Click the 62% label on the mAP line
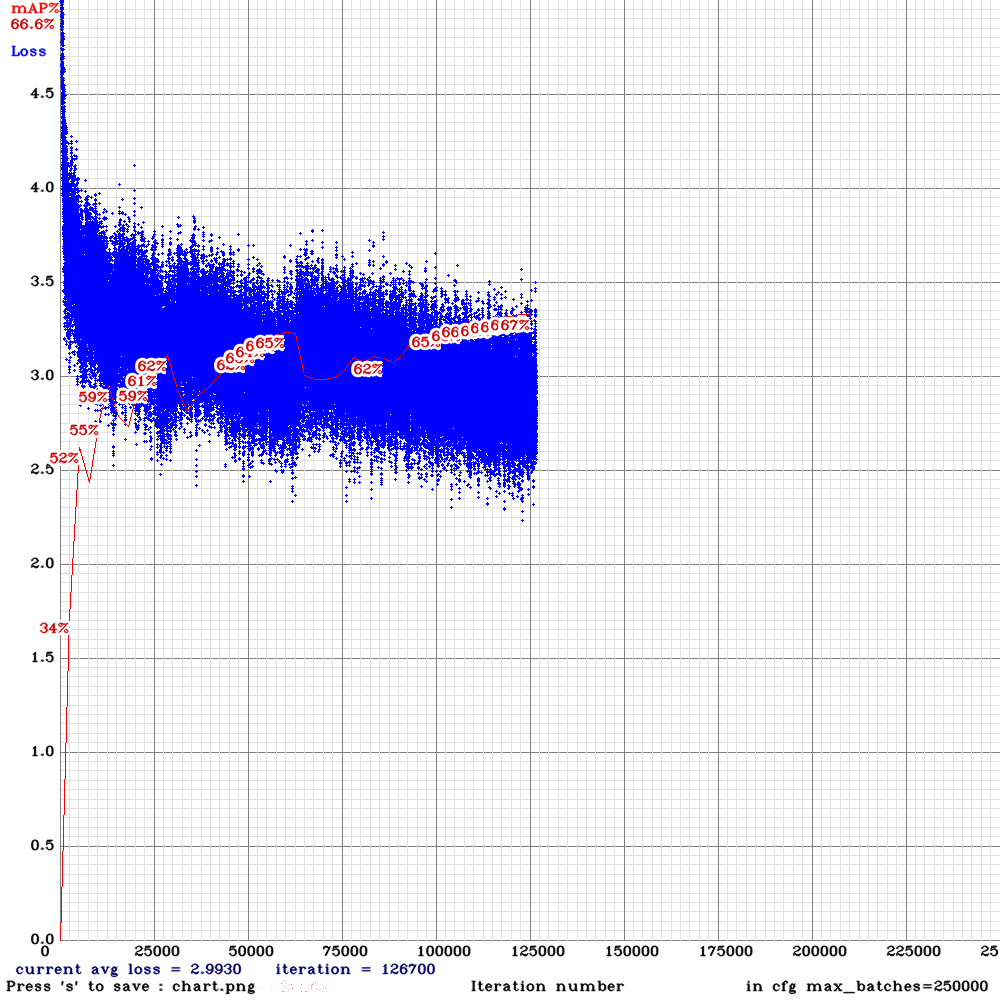Image resolution: width=1000 pixels, height=1000 pixels. (x=150, y=366)
